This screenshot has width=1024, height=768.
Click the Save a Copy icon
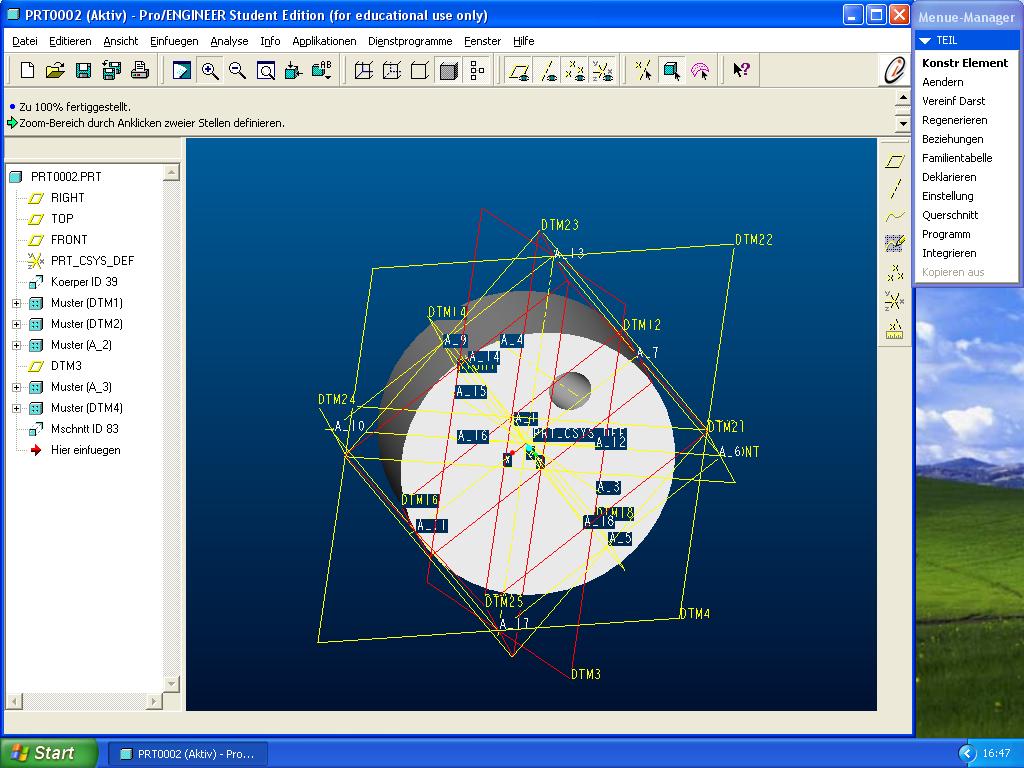pyautogui.click(x=112, y=70)
